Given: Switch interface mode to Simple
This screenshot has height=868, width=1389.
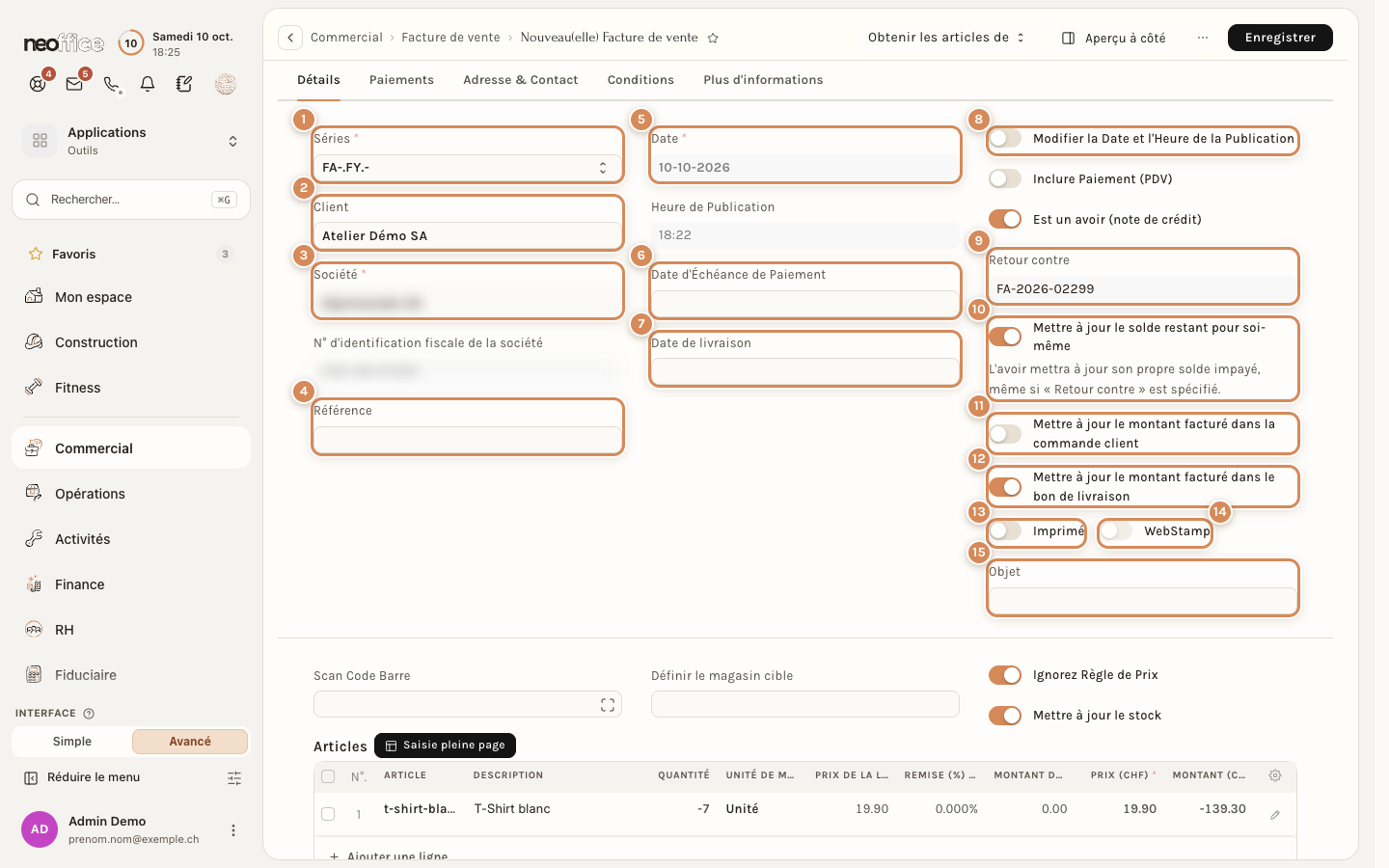Looking at the screenshot, I should point(72,742).
